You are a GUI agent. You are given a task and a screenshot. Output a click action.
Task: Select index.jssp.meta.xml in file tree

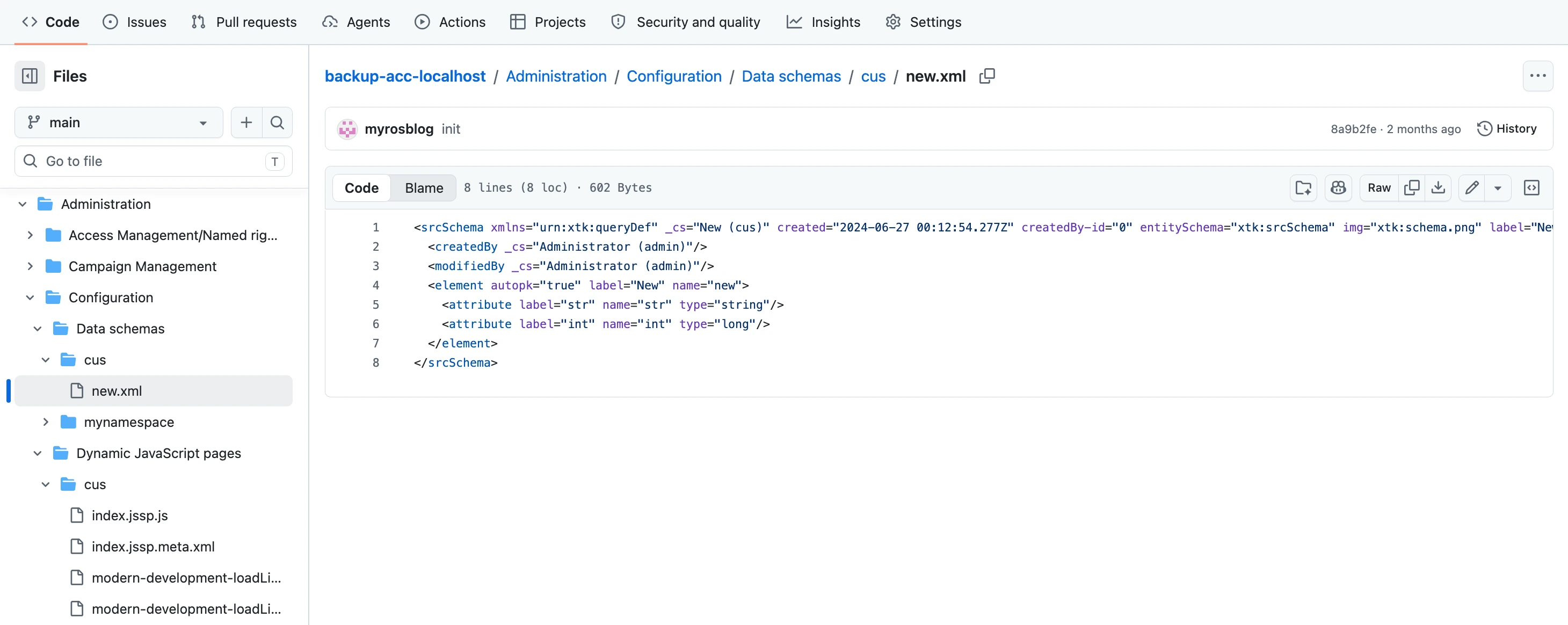[154, 547]
